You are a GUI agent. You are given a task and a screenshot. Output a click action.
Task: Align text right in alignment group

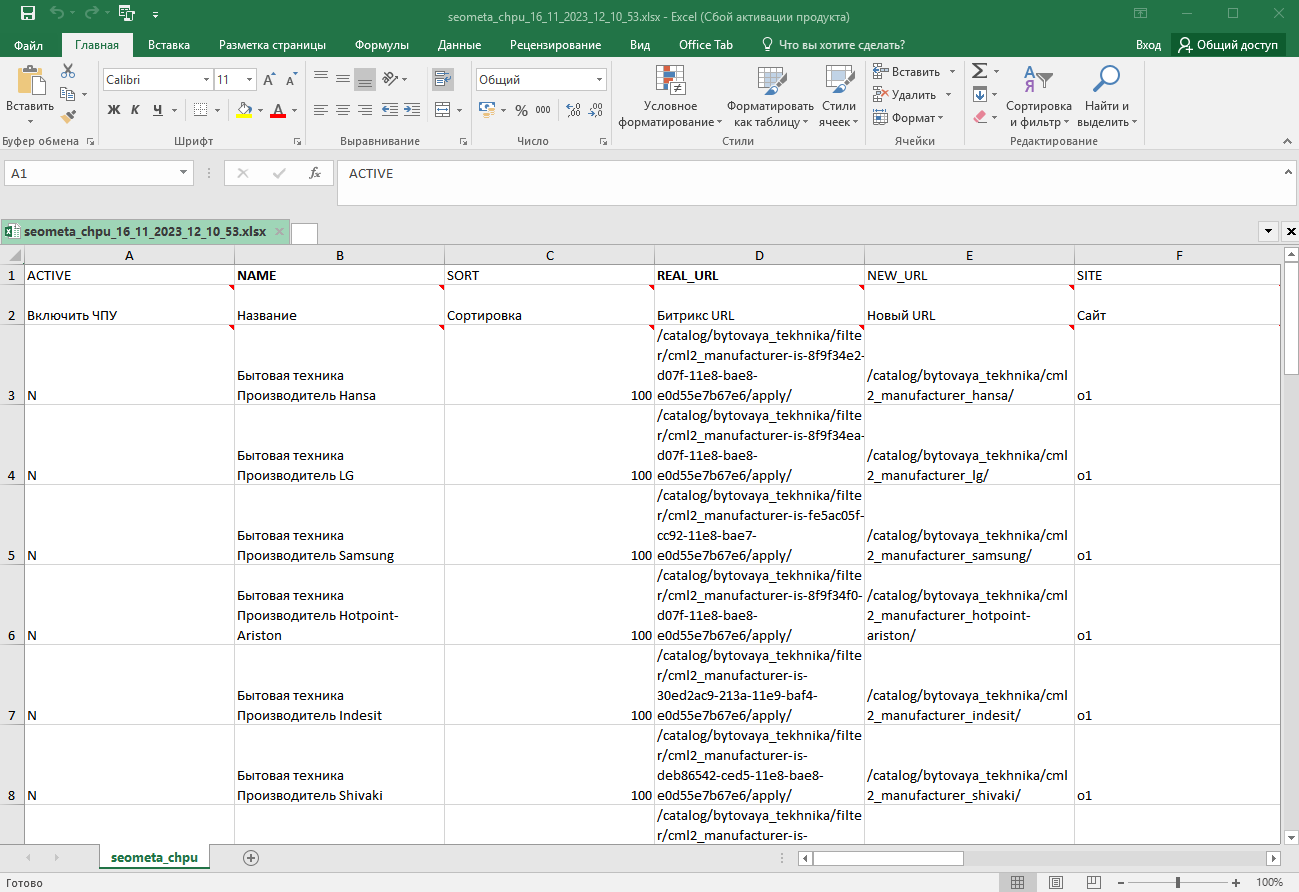click(365, 110)
